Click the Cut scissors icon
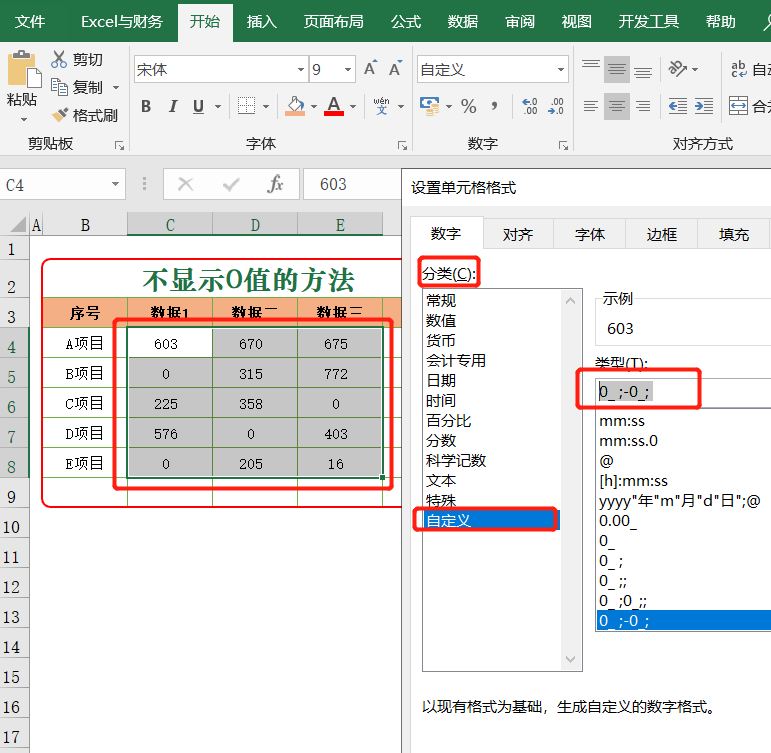 tap(59, 60)
